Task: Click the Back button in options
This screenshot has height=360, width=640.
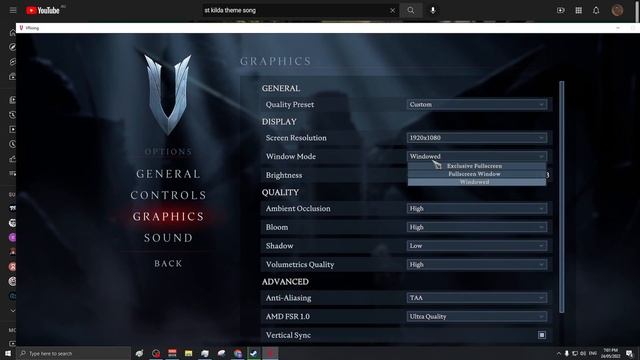Action: [x=168, y=264]
